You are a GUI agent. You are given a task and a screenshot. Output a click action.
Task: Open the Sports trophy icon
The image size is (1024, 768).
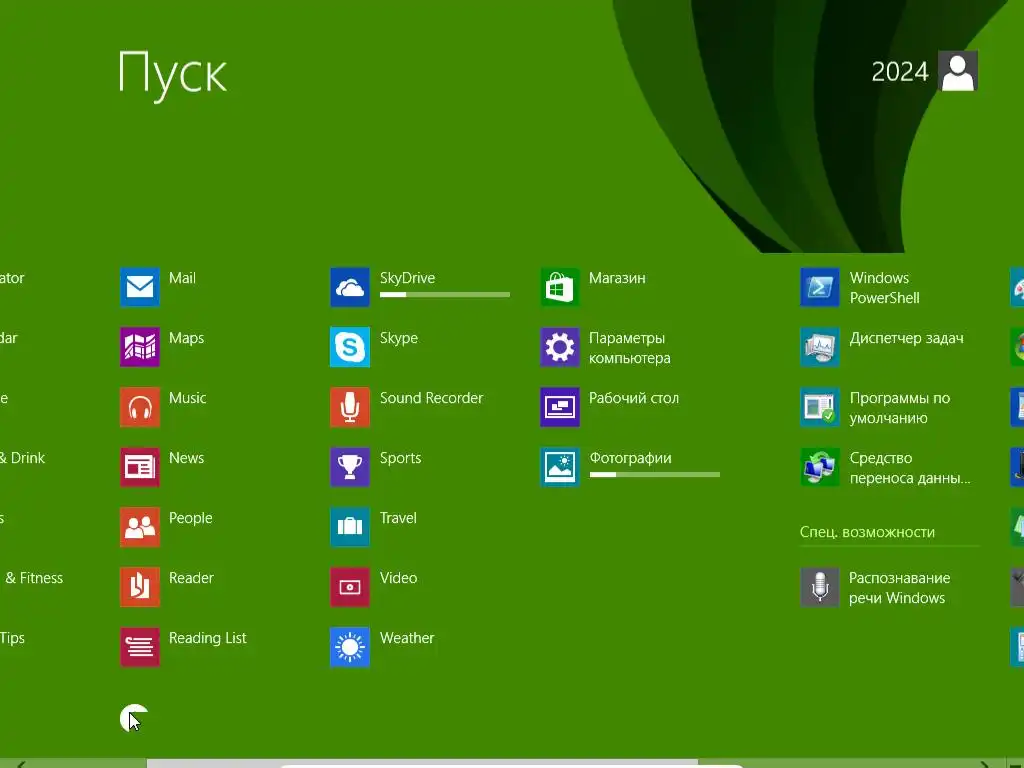click(350, 467)
